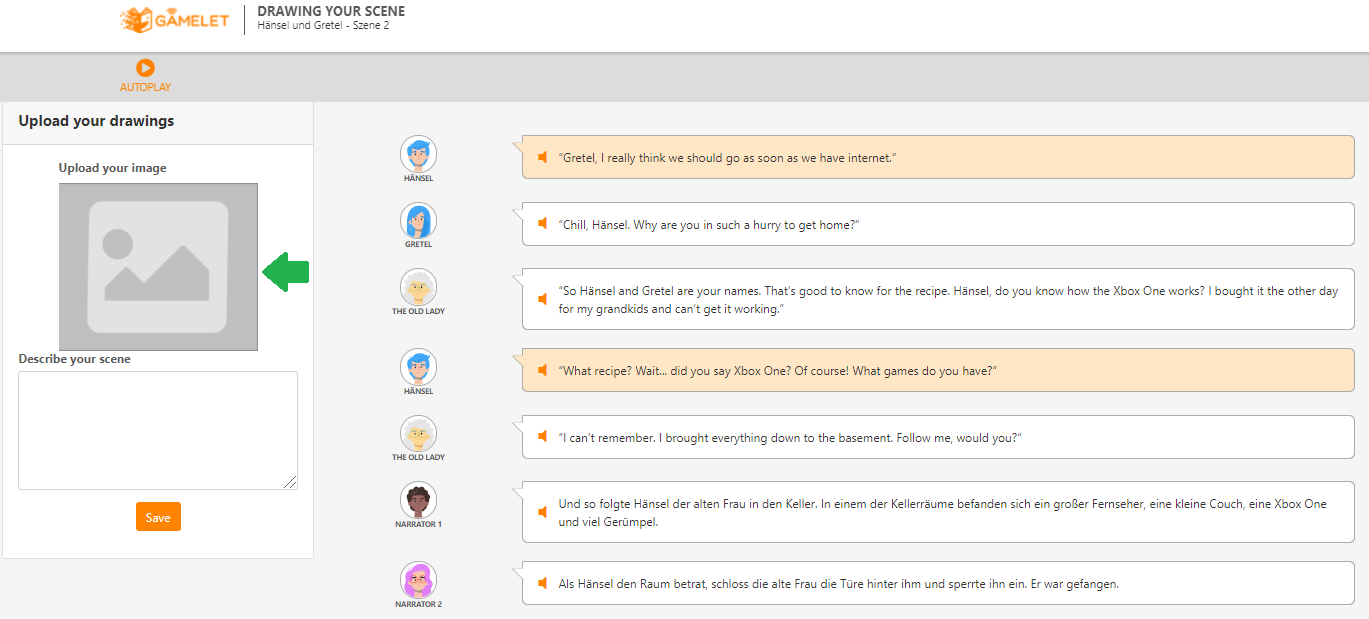Play audio for "Und so folgte Hänsel" narration
1369x619 pixels.
[543, 512]
